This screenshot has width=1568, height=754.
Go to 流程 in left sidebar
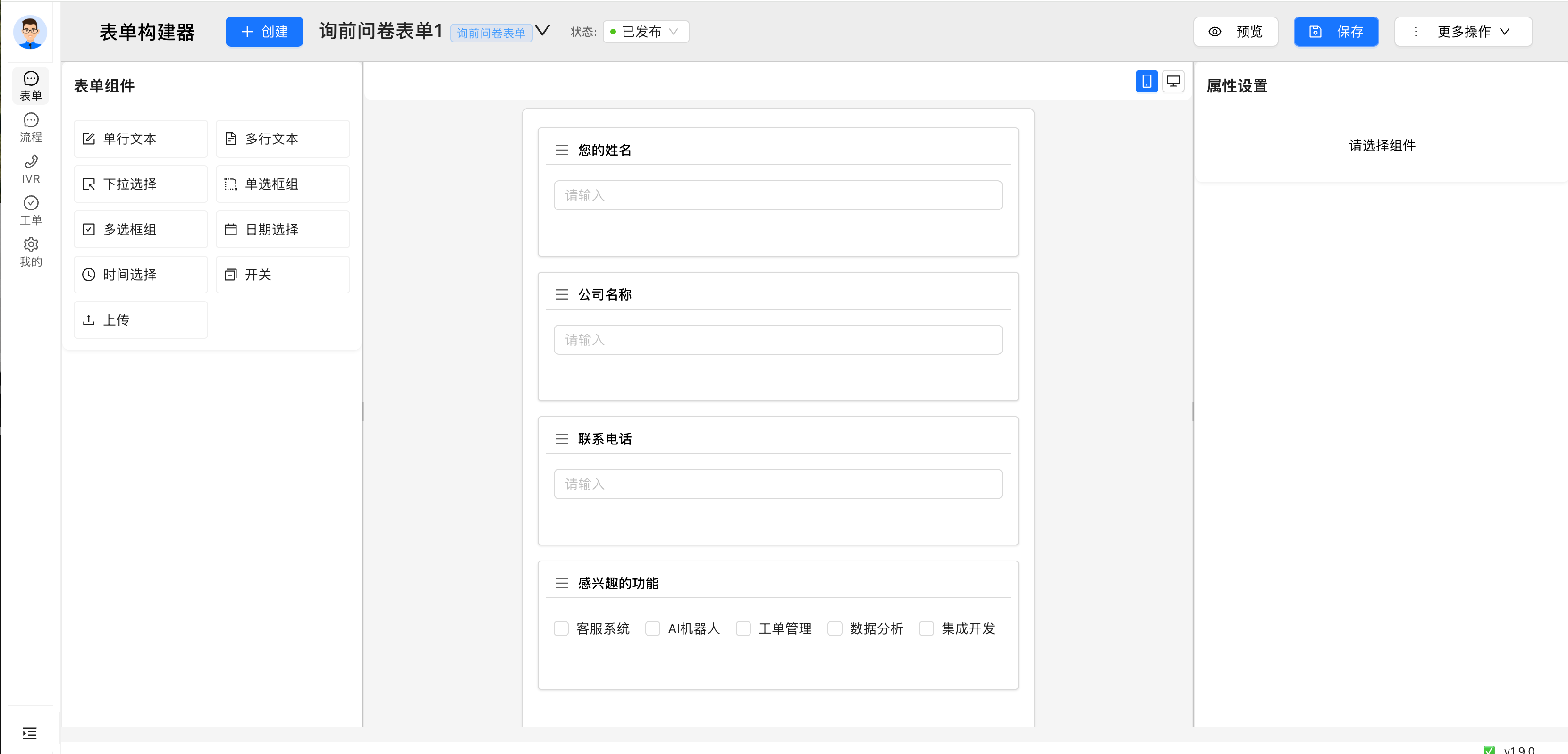click(30, 127)
